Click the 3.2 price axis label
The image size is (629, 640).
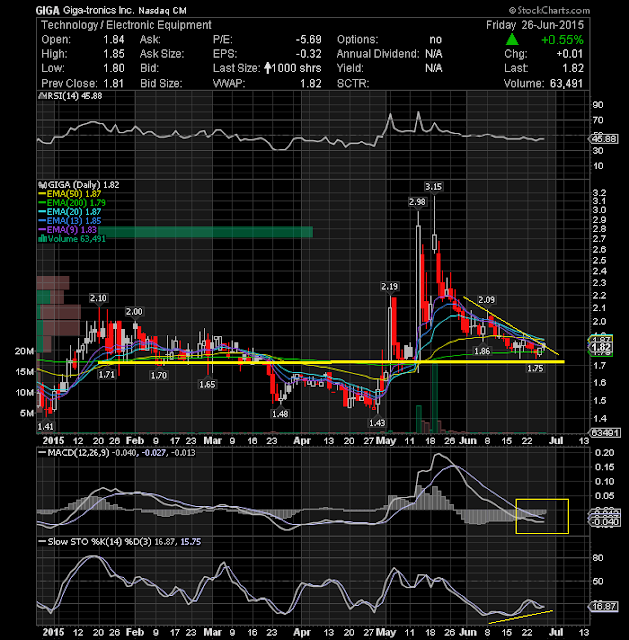pos(599,193)
